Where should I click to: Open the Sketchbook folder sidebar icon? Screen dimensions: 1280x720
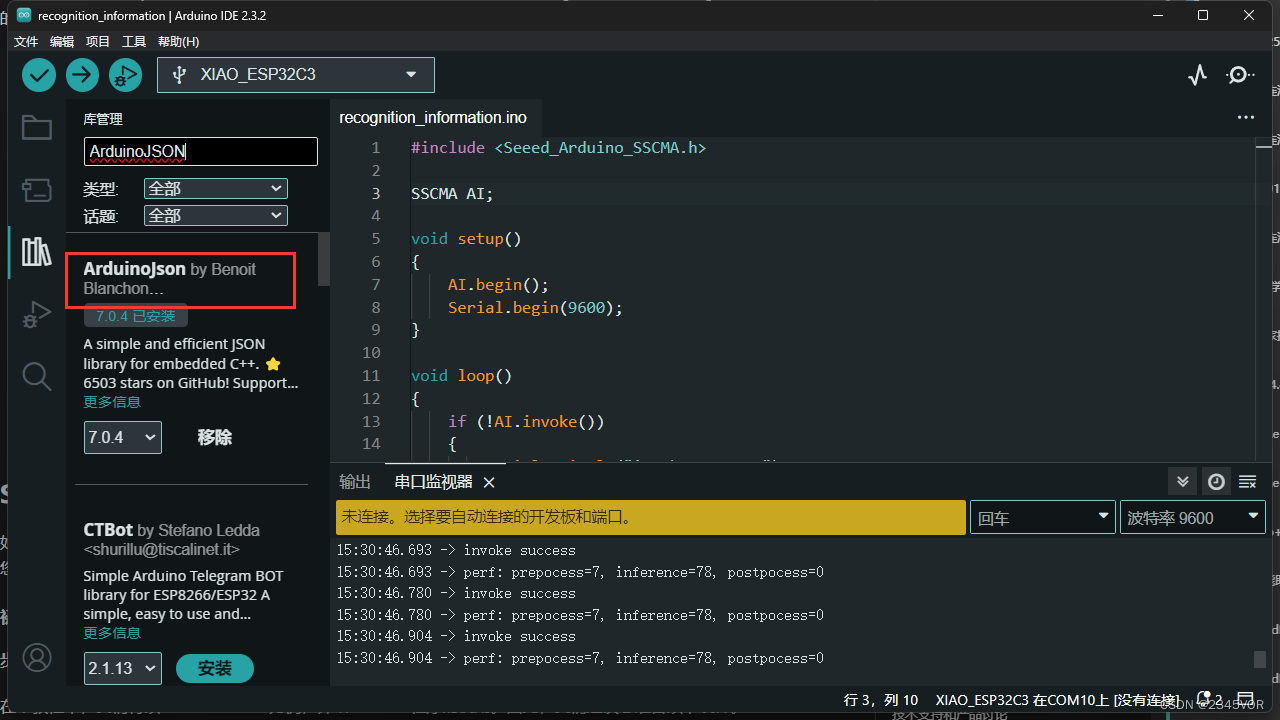coord(37,127)
